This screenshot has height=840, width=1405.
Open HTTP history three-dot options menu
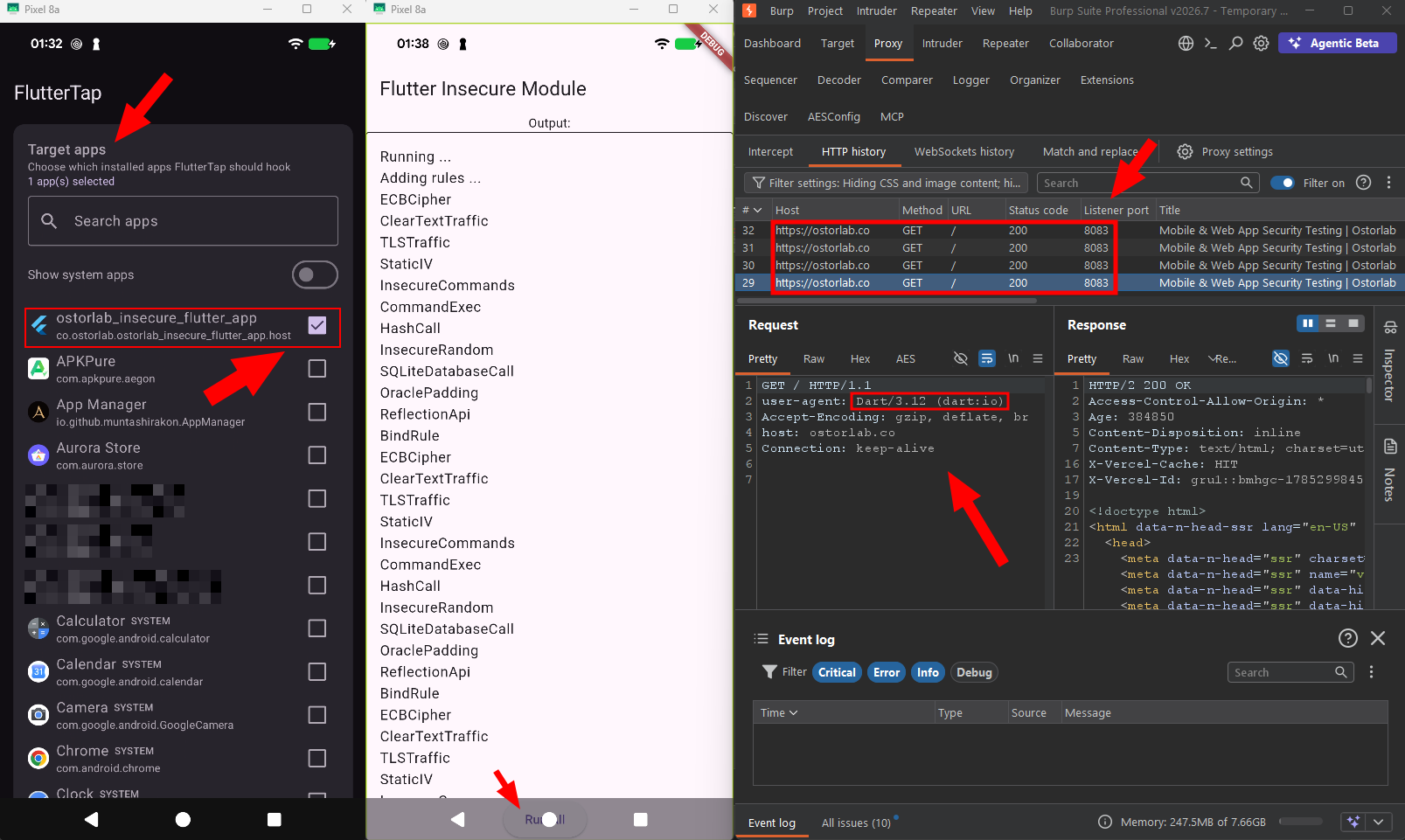click(1388, 183)
